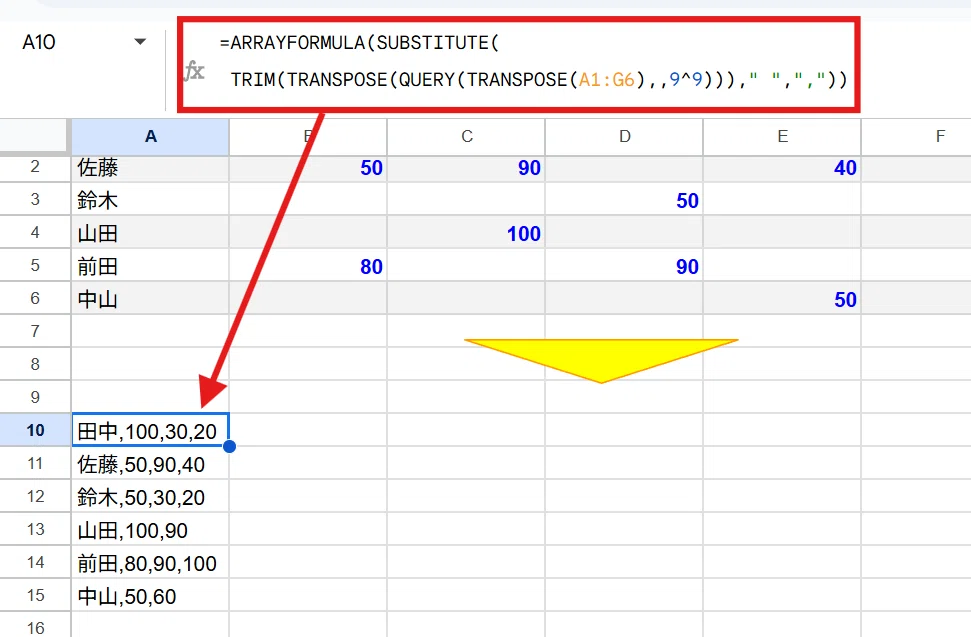Click cell containing 山田 in row 4

[x=150, y=232]
